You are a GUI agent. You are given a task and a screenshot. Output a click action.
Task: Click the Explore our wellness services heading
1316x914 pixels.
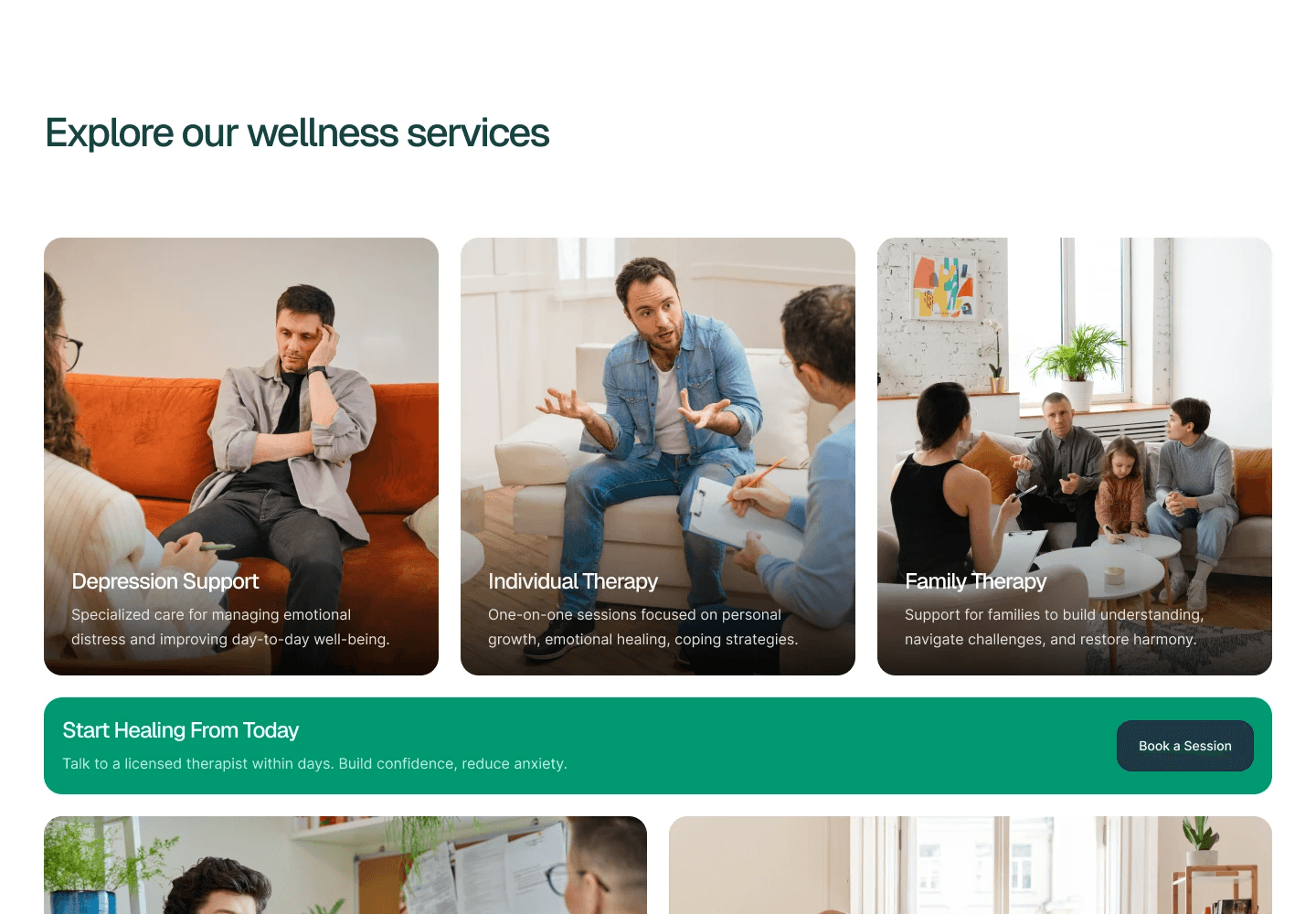(x=297, y=133)
